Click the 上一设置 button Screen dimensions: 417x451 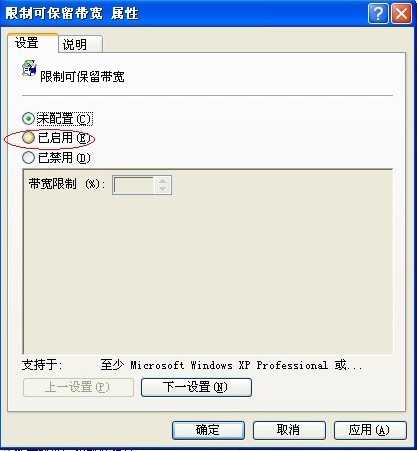[x=78, y=387]
